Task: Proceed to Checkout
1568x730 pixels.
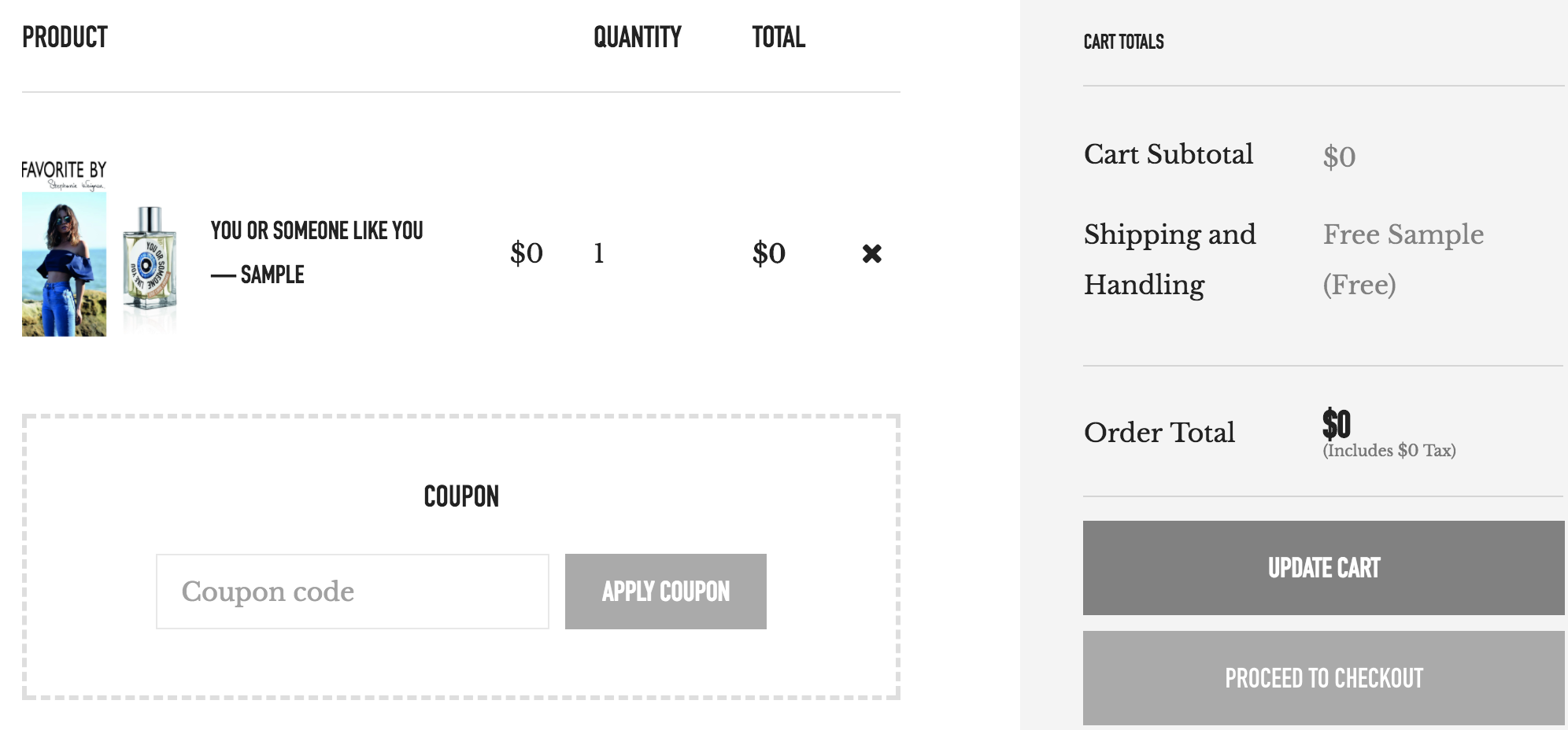Action: click(x=1323, y=678)
